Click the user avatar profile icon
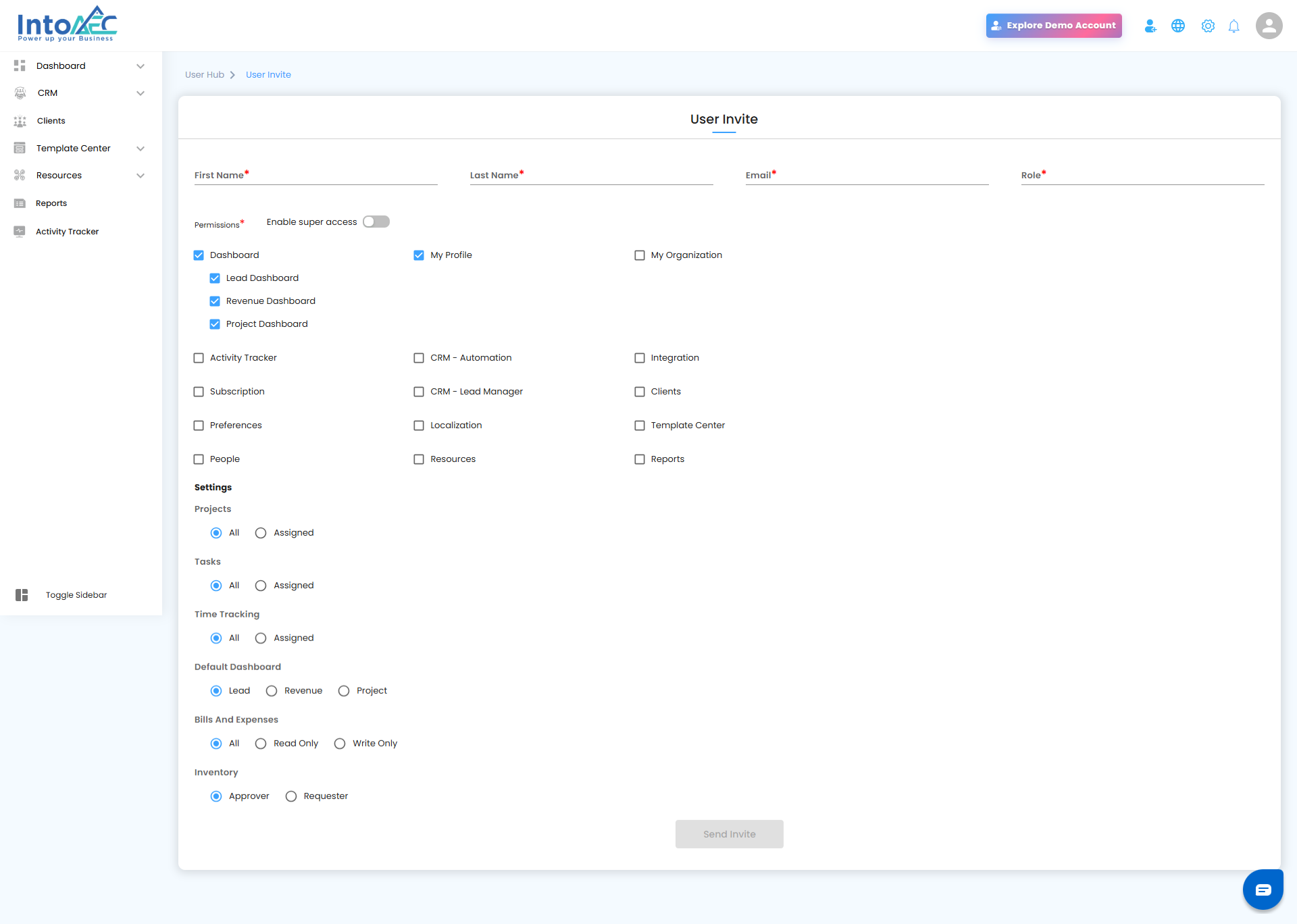Screen dimensions: 1297x924 (x=1269, y=26)
